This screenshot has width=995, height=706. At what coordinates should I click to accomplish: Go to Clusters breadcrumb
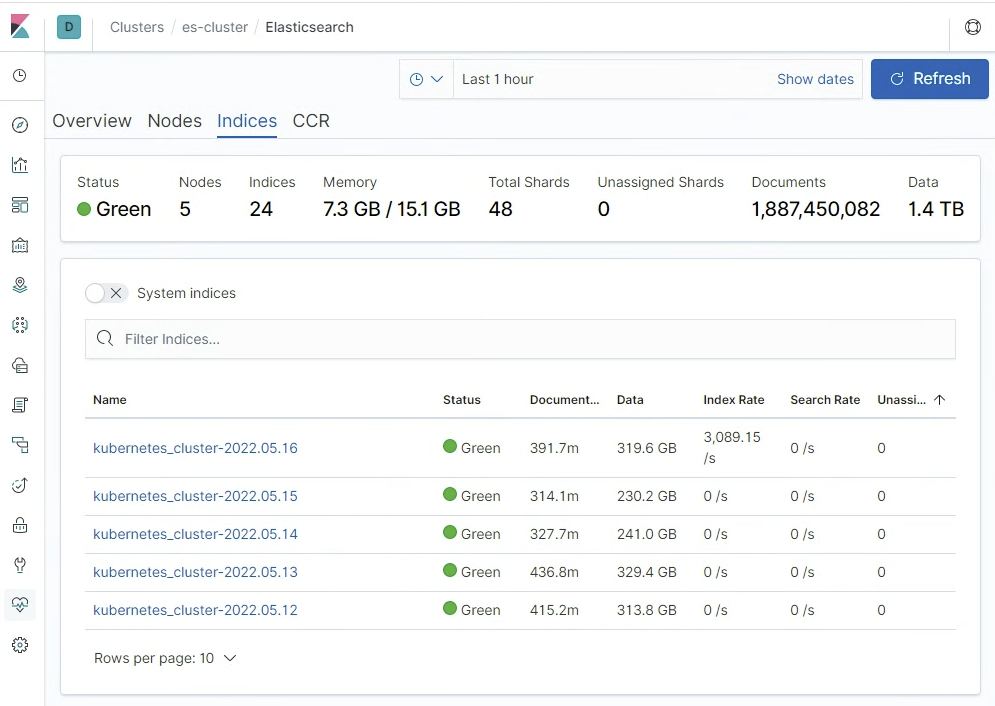pyautogui.click(x=137, y=27)
